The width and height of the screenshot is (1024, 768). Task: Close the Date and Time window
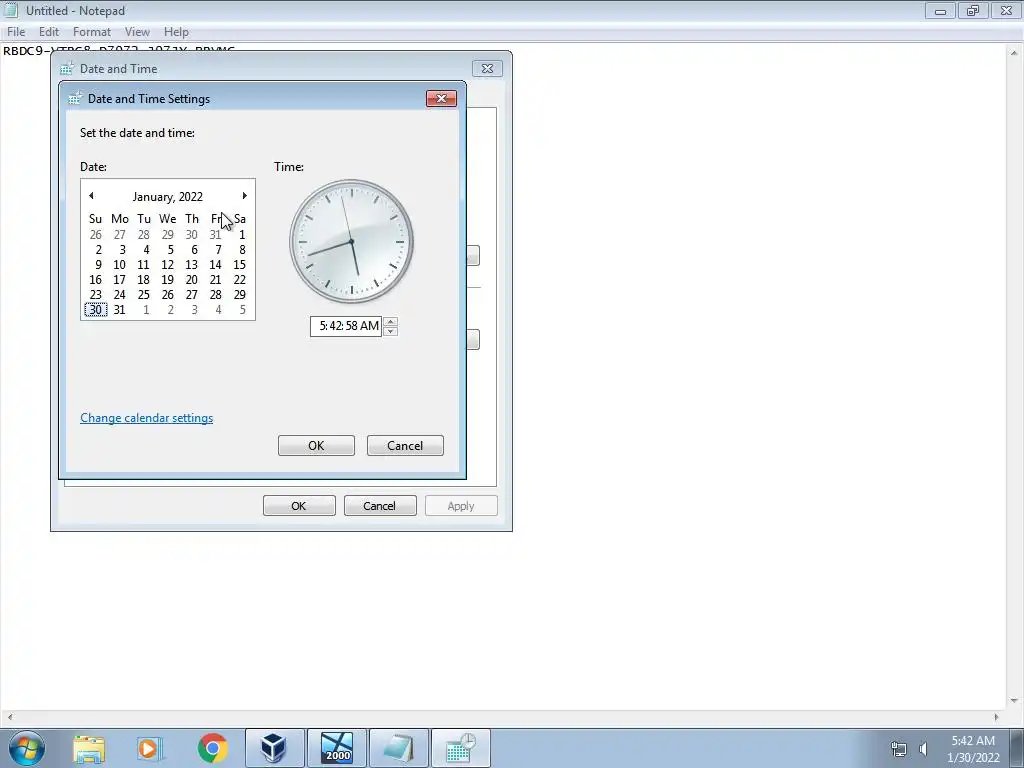coord(487,69)
